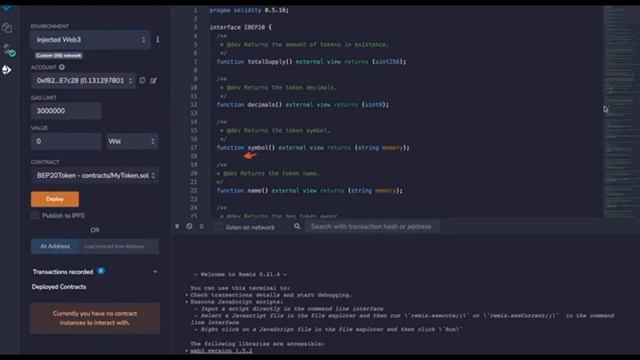Screen dimensions: 640x360
Task: Toggle the listen on network checkbox
Action: pos(219,227)
